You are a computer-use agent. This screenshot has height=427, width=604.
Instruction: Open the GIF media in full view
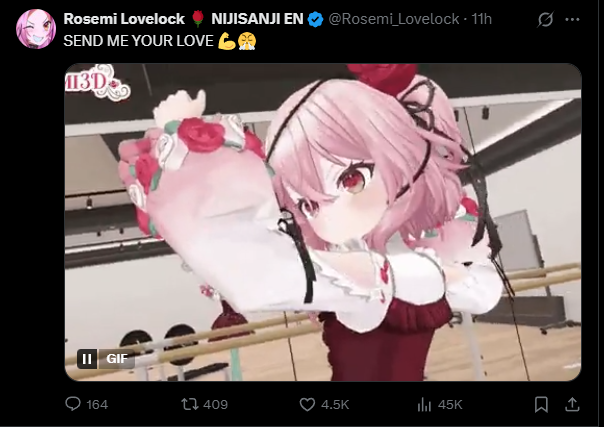pos(323,222)
